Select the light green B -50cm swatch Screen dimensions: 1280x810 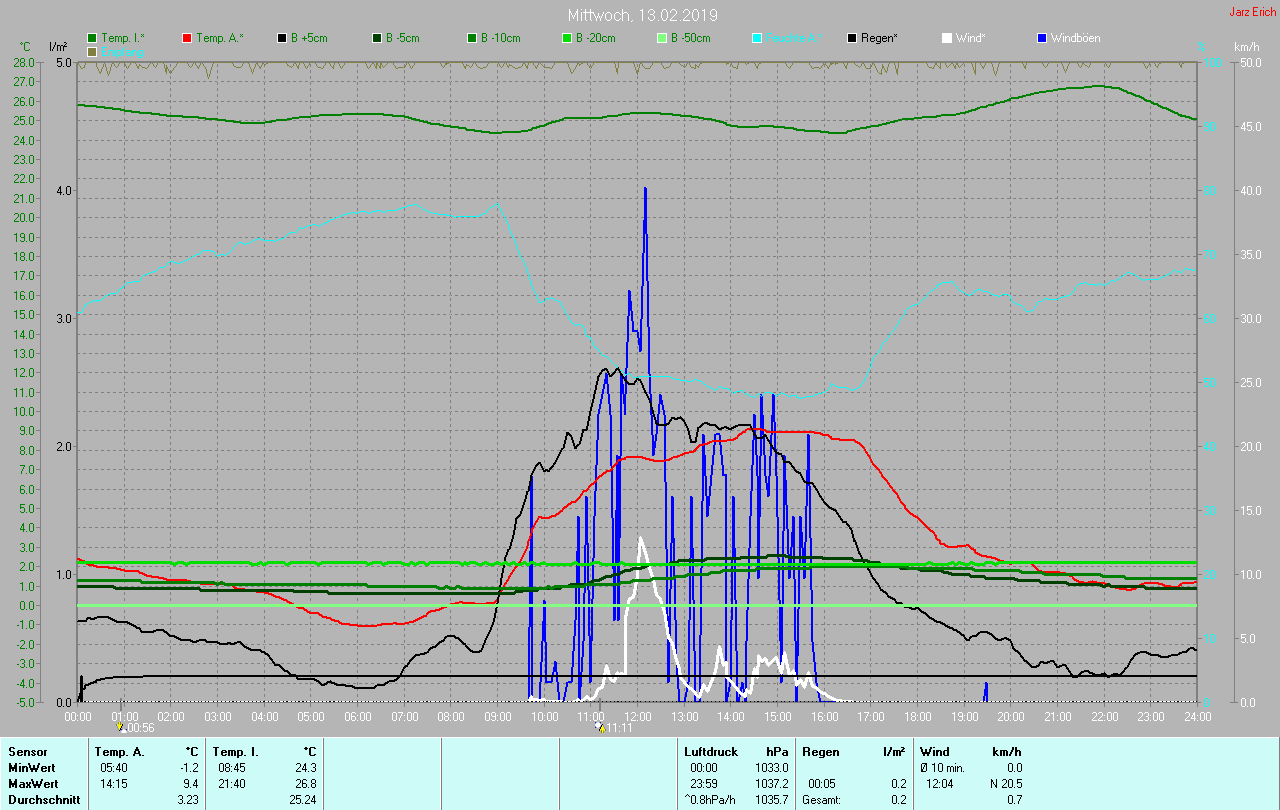pyautogui.click(x=661, y=38)
